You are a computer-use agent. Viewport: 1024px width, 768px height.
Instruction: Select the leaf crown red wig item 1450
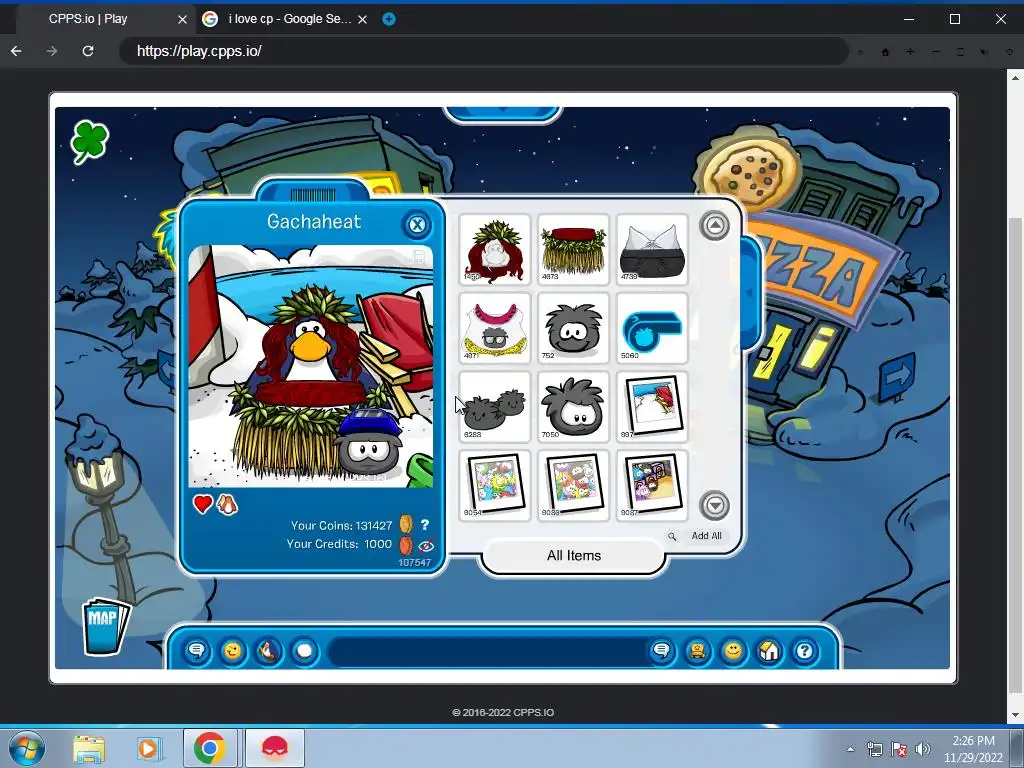tap(494, 249)
